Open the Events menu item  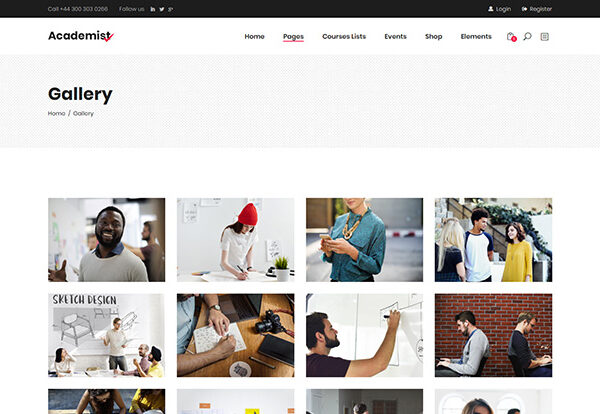point(395,36)
